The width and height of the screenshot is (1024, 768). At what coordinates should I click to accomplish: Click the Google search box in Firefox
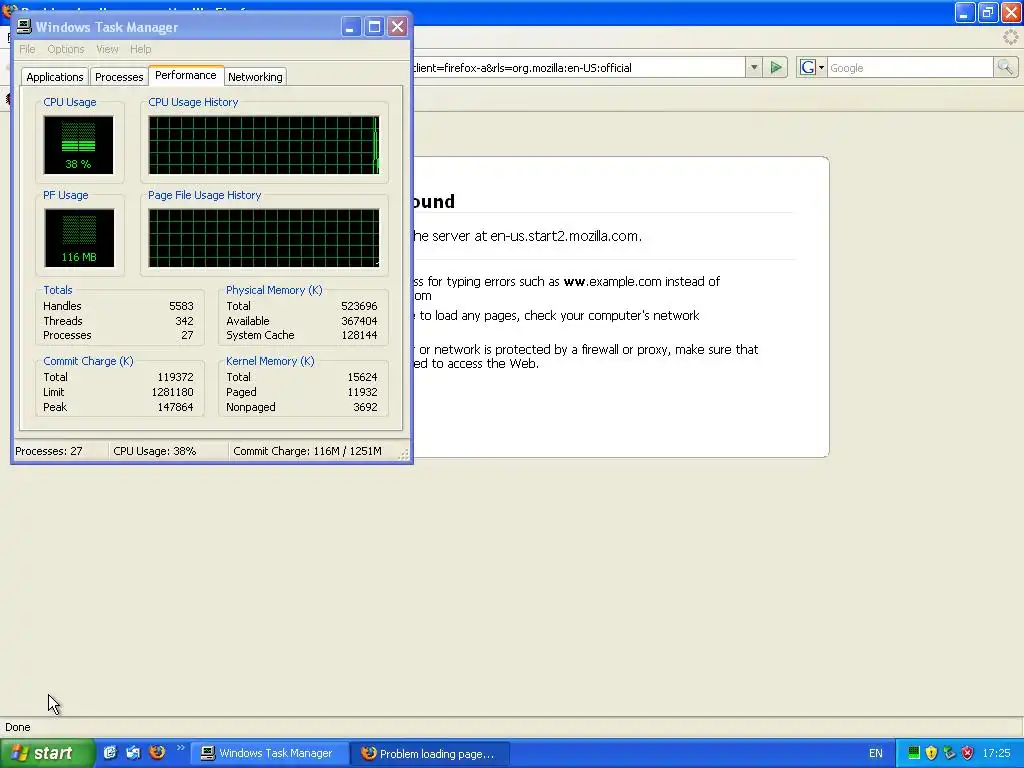[910, 68]
